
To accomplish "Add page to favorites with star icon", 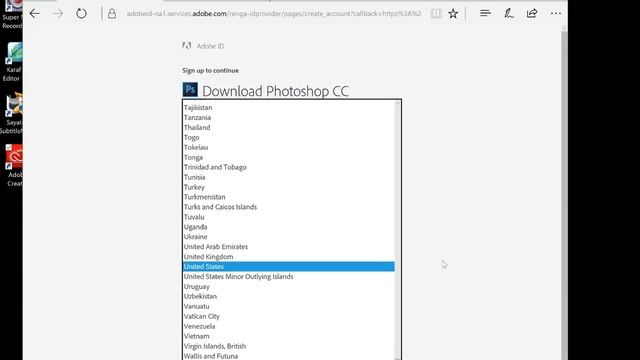I will coord(453,13).
